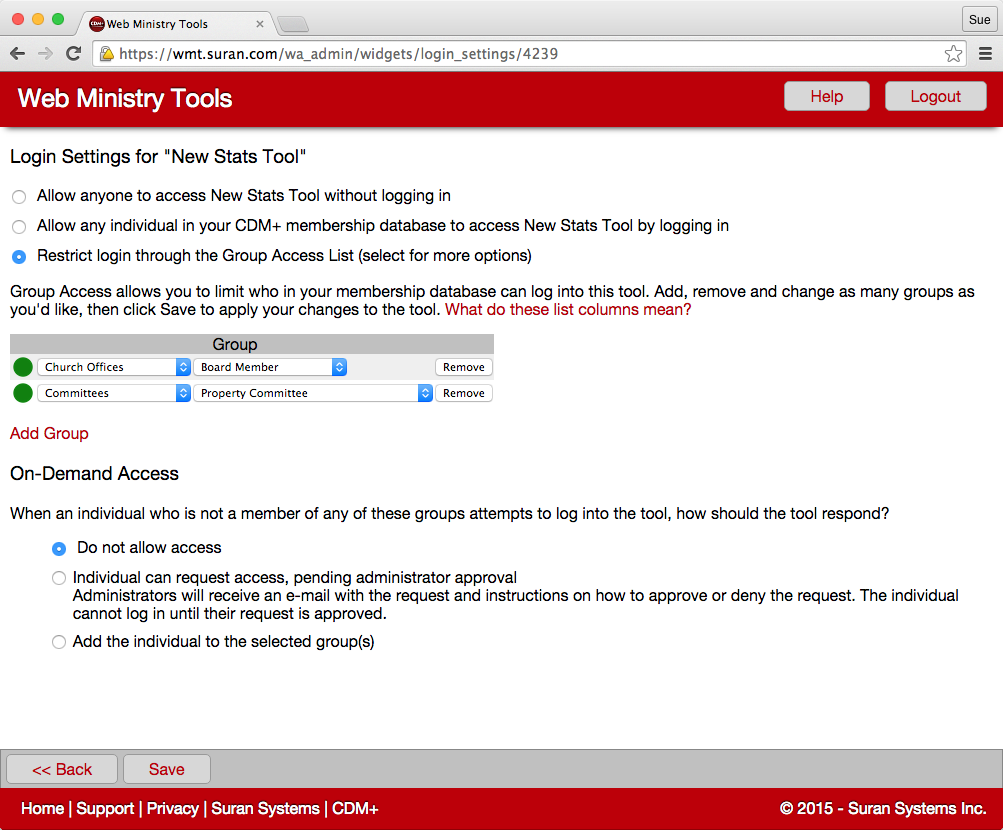Click the green status dot for Church Offices
Screen dimensions: 1003x830
23,367
